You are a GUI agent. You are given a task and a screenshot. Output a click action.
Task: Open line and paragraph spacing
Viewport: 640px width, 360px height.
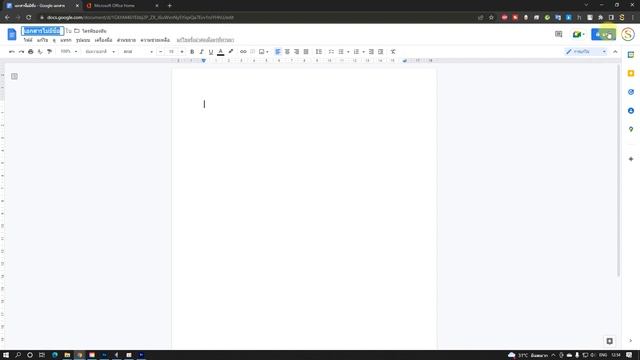[x=319, y=52]
